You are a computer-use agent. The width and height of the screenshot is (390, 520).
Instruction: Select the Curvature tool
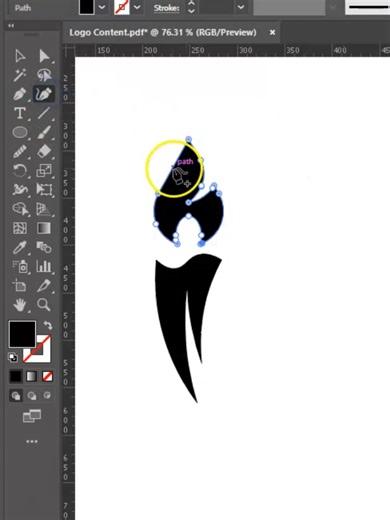(44, 94)
